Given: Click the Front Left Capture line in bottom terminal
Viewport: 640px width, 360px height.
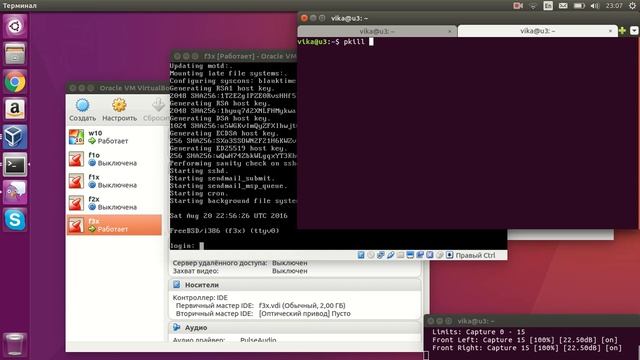Looking at the screenshot, I should tap(525, 340).
